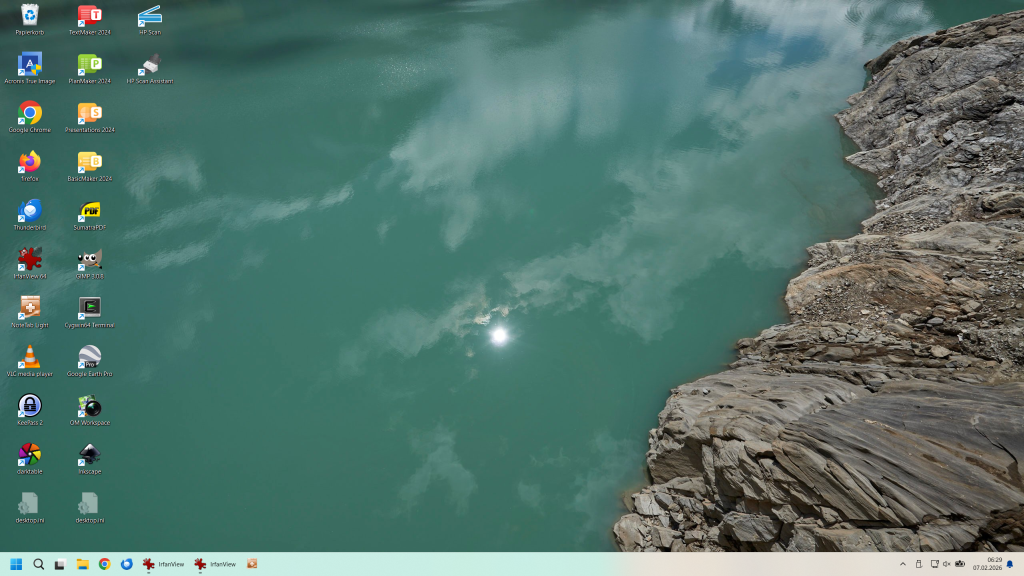Select the VLC media player shortcut

coord(30,357)
